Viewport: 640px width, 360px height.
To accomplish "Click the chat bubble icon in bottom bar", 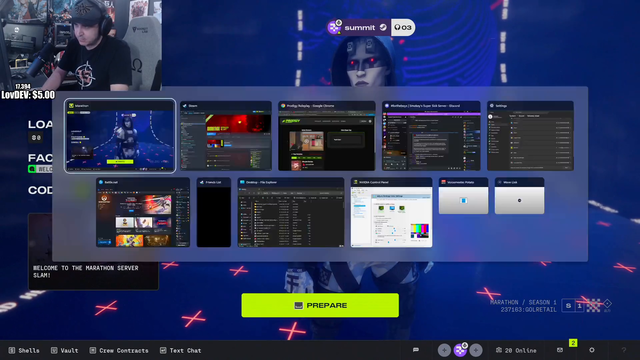I will pos(416,350).
